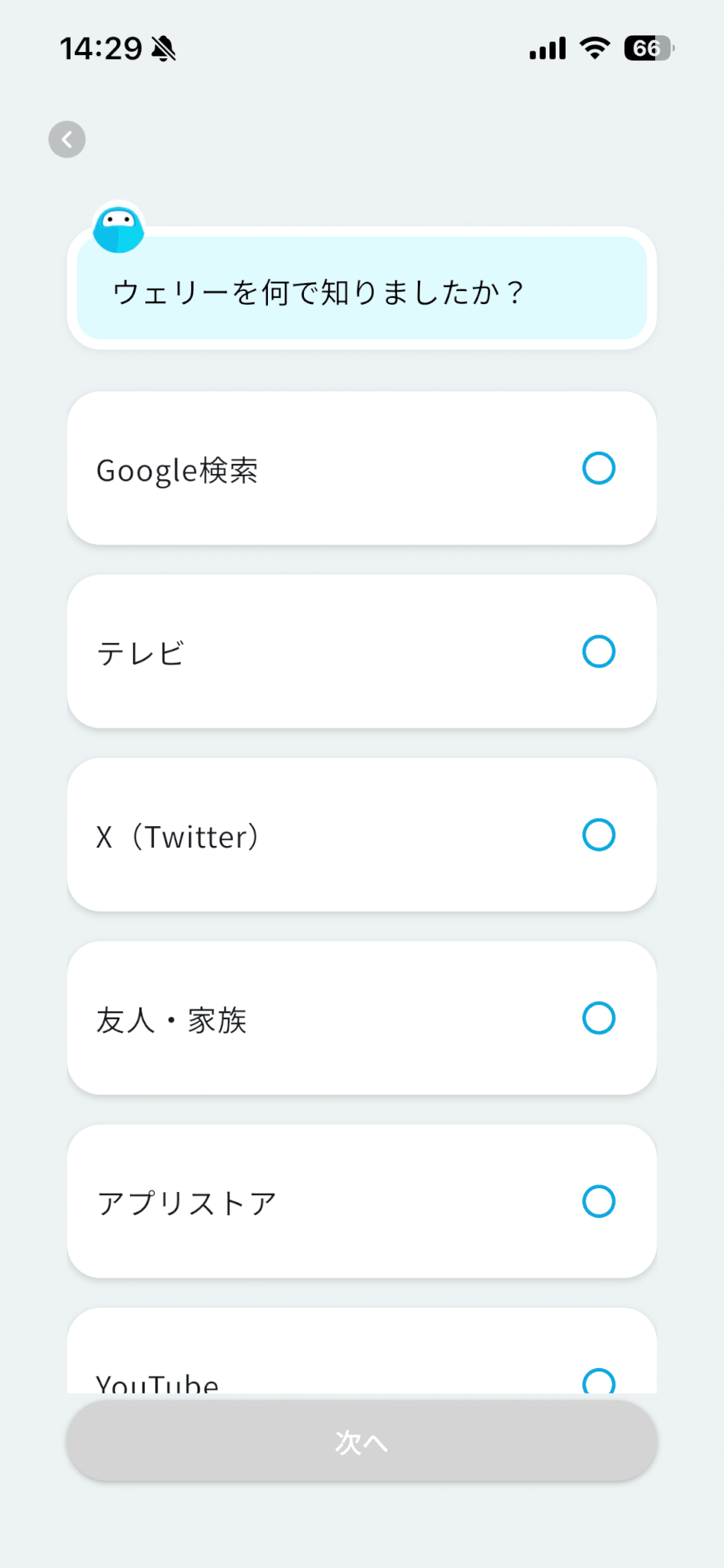Tap the cellular signal bars icon
Screen dimensions: 724x1568
(547, 48)
